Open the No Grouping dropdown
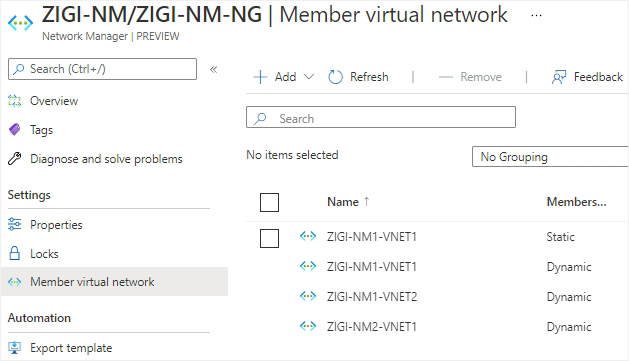This screenshot has height=361, width=629. coord(550,156)
